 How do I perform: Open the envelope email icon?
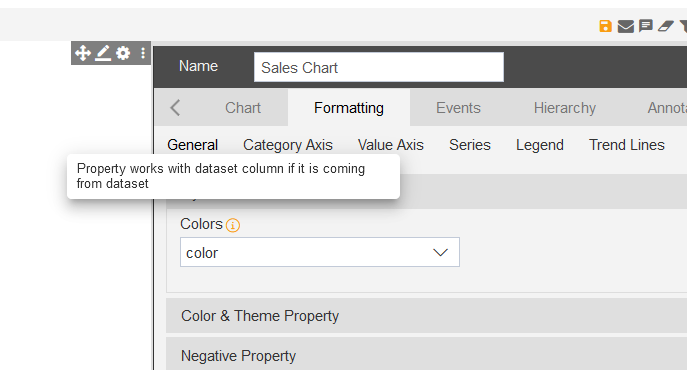[626, 27]
